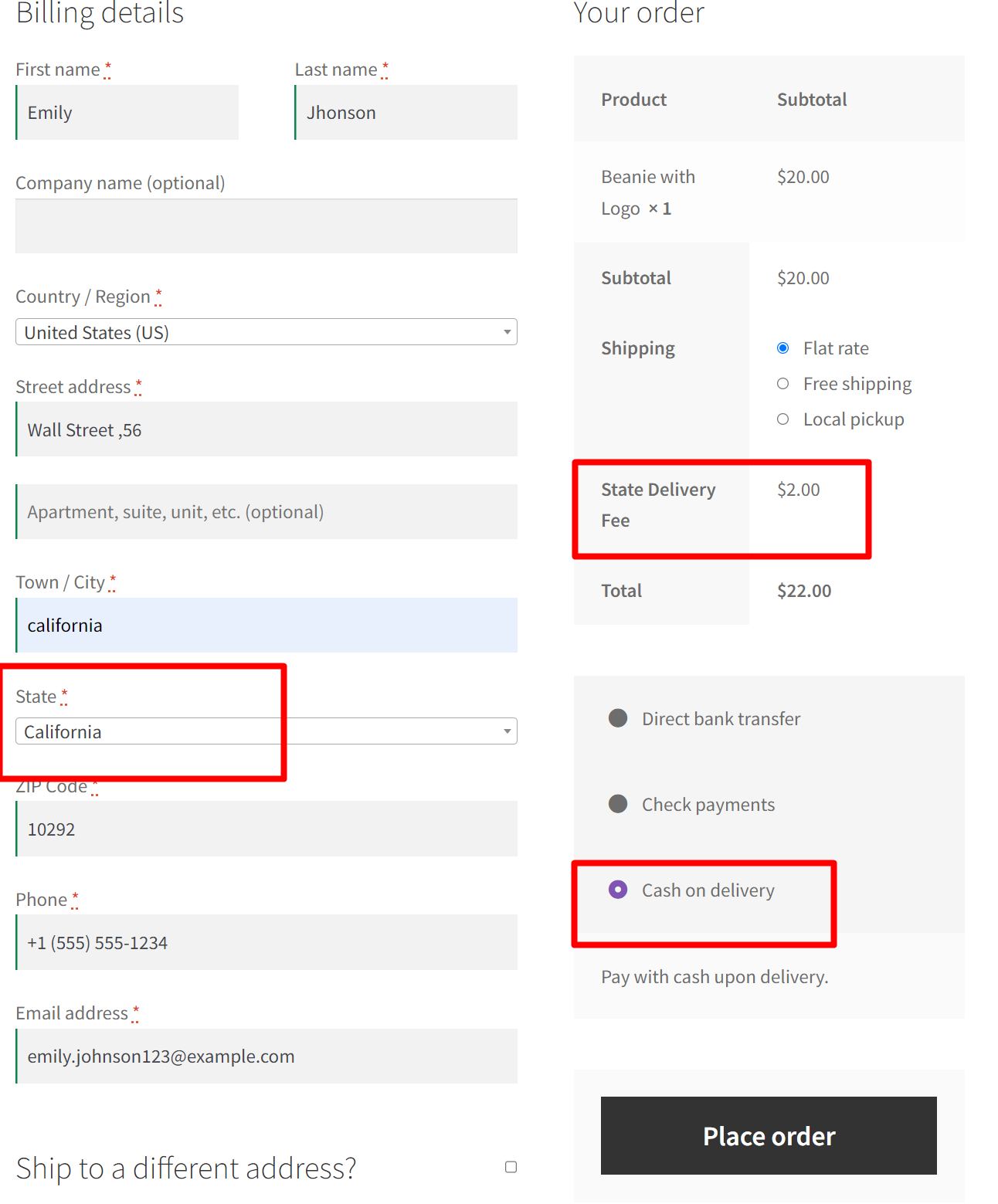Select the Street address Wall Street field

(x=266, y=429)
